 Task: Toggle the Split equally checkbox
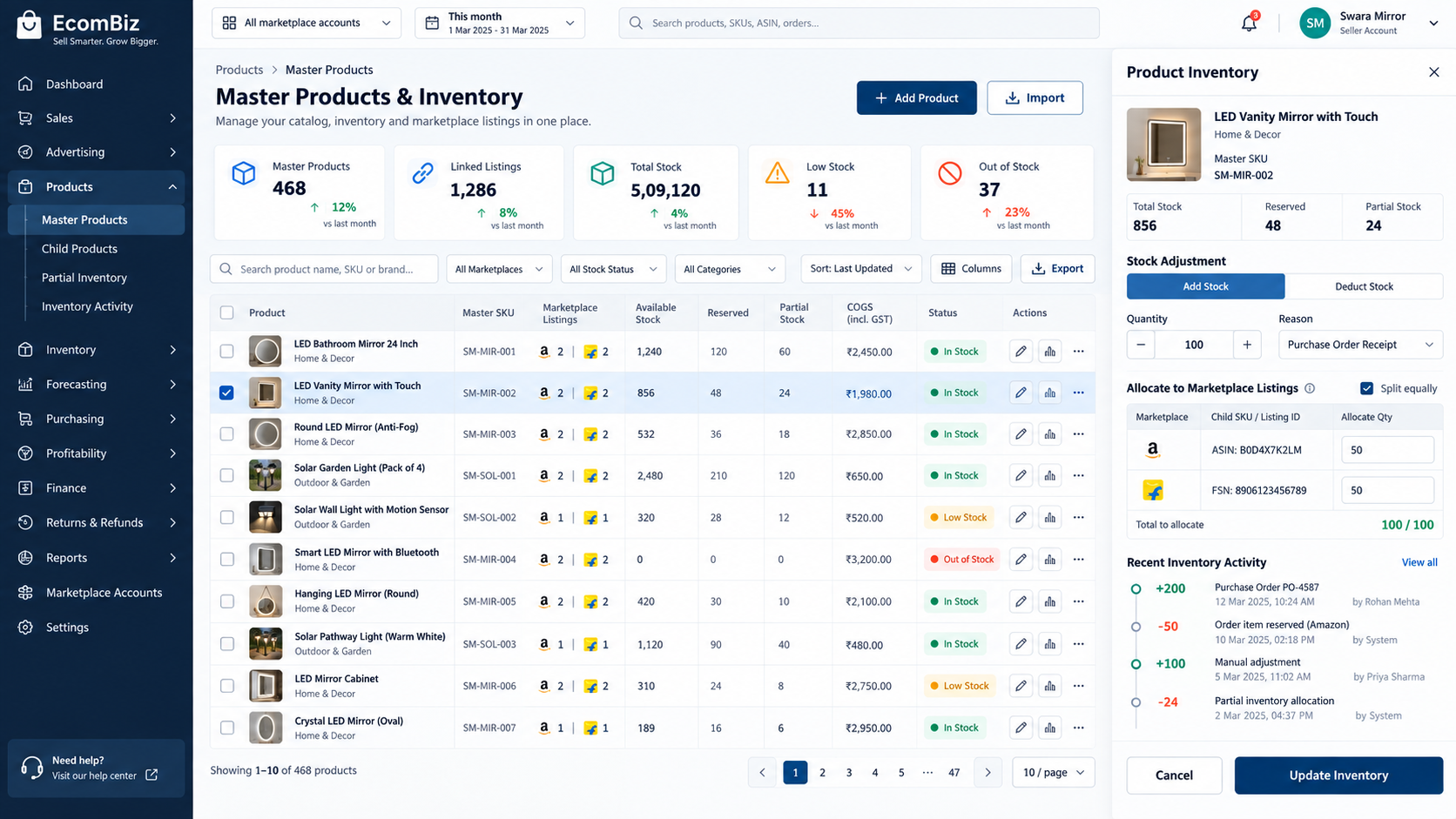pos(1366,388)
